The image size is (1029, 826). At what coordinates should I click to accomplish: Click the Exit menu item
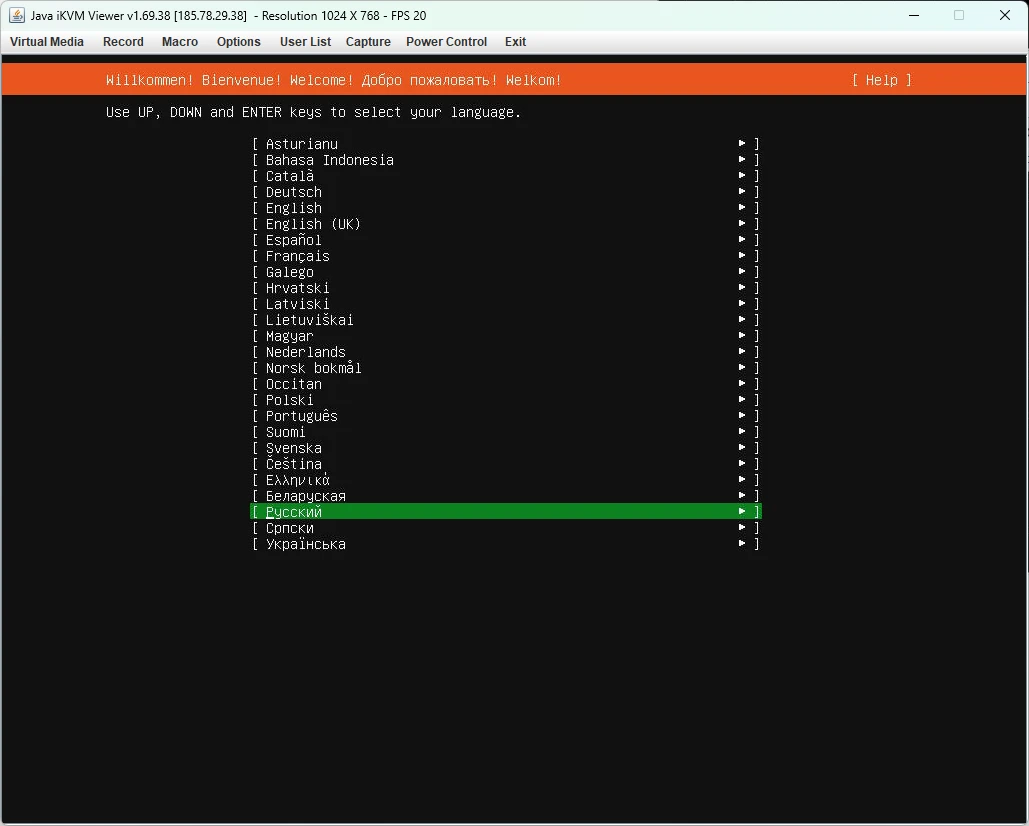tap(515, 42)
